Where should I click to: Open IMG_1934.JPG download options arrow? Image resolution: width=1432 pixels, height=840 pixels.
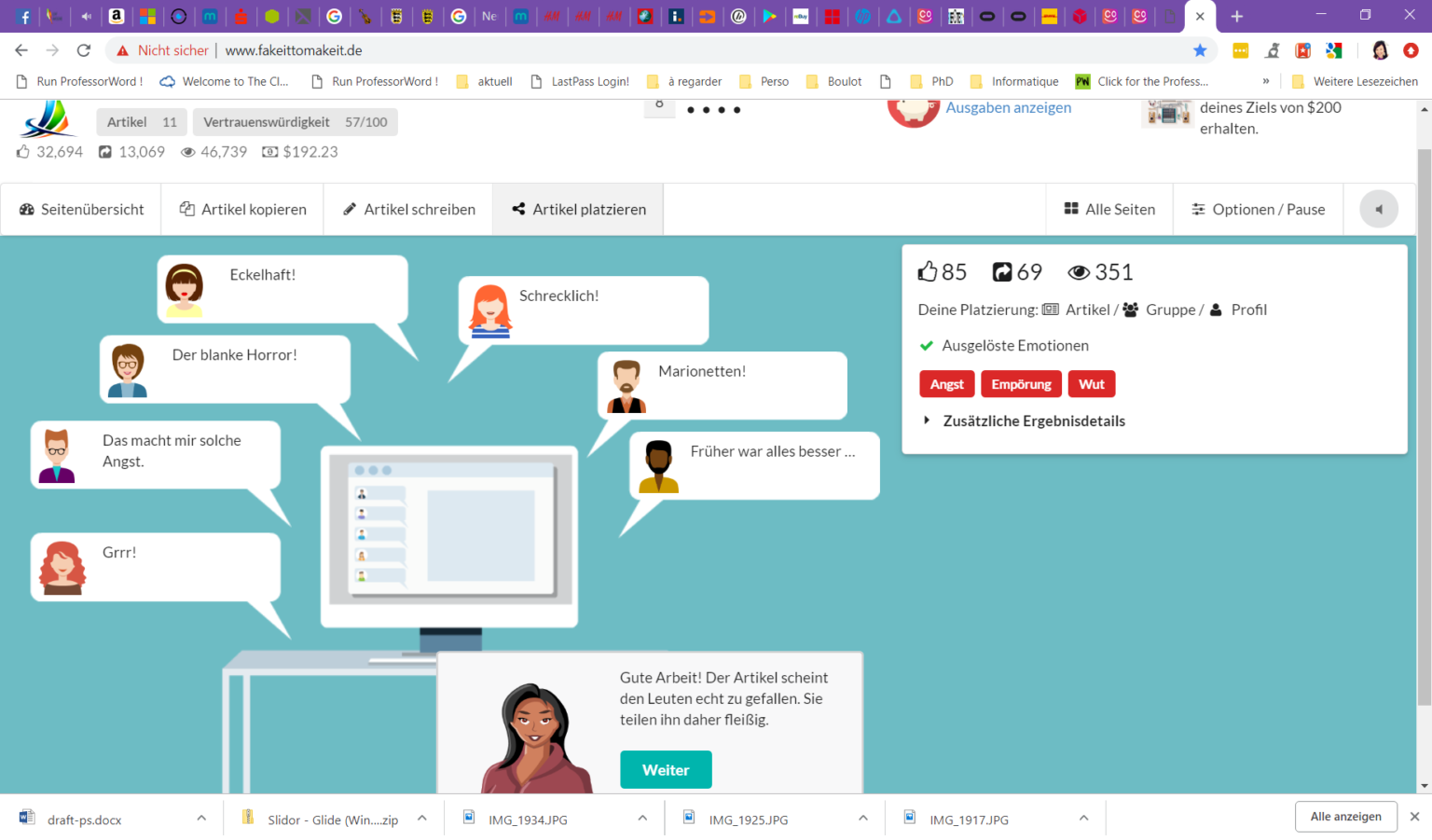click(x=642, y=819)
